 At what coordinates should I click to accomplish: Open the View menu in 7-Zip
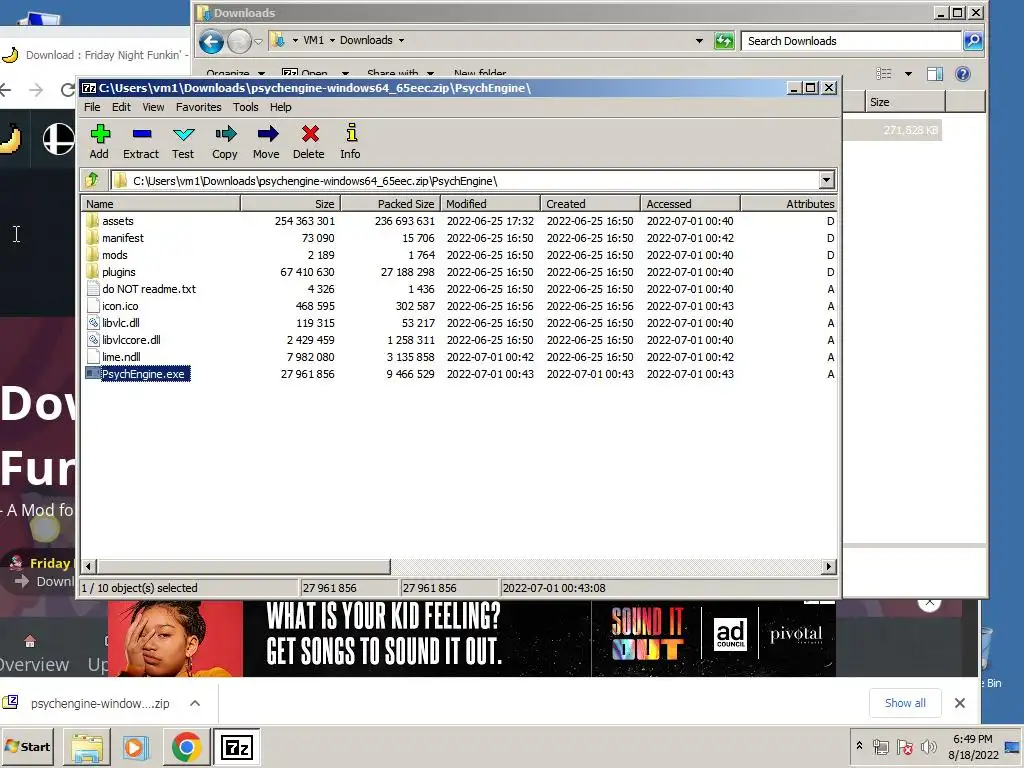pyautogui.click(x=153, y=107)
